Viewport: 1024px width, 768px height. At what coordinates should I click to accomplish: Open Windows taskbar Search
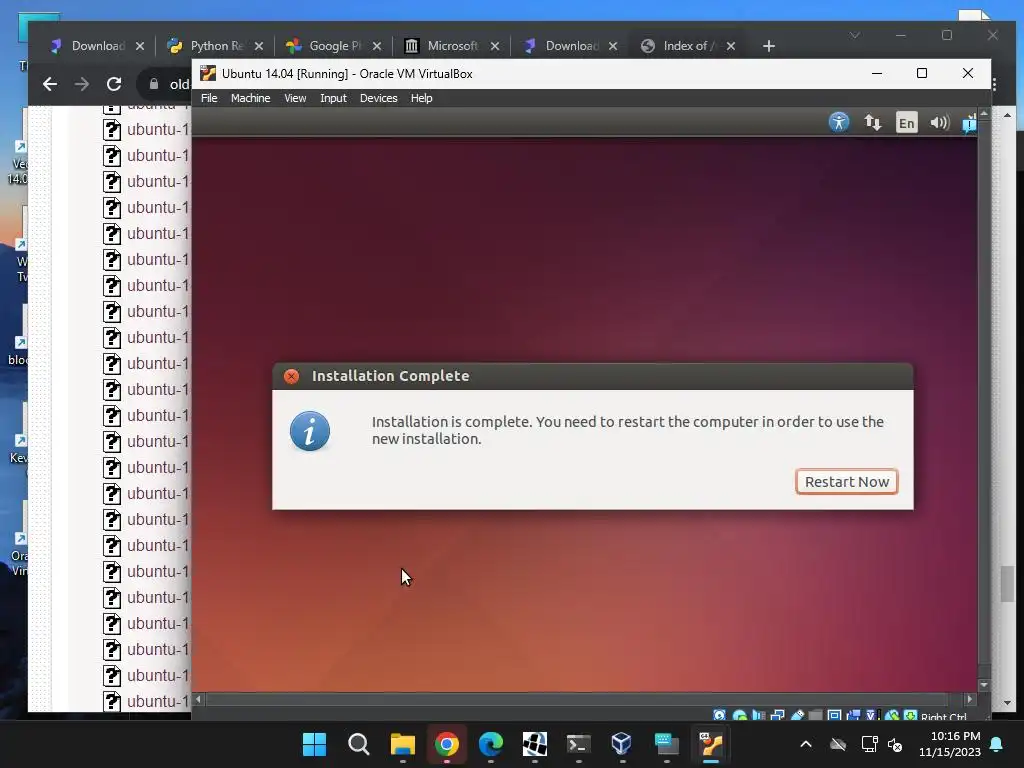tap(359, 744)
